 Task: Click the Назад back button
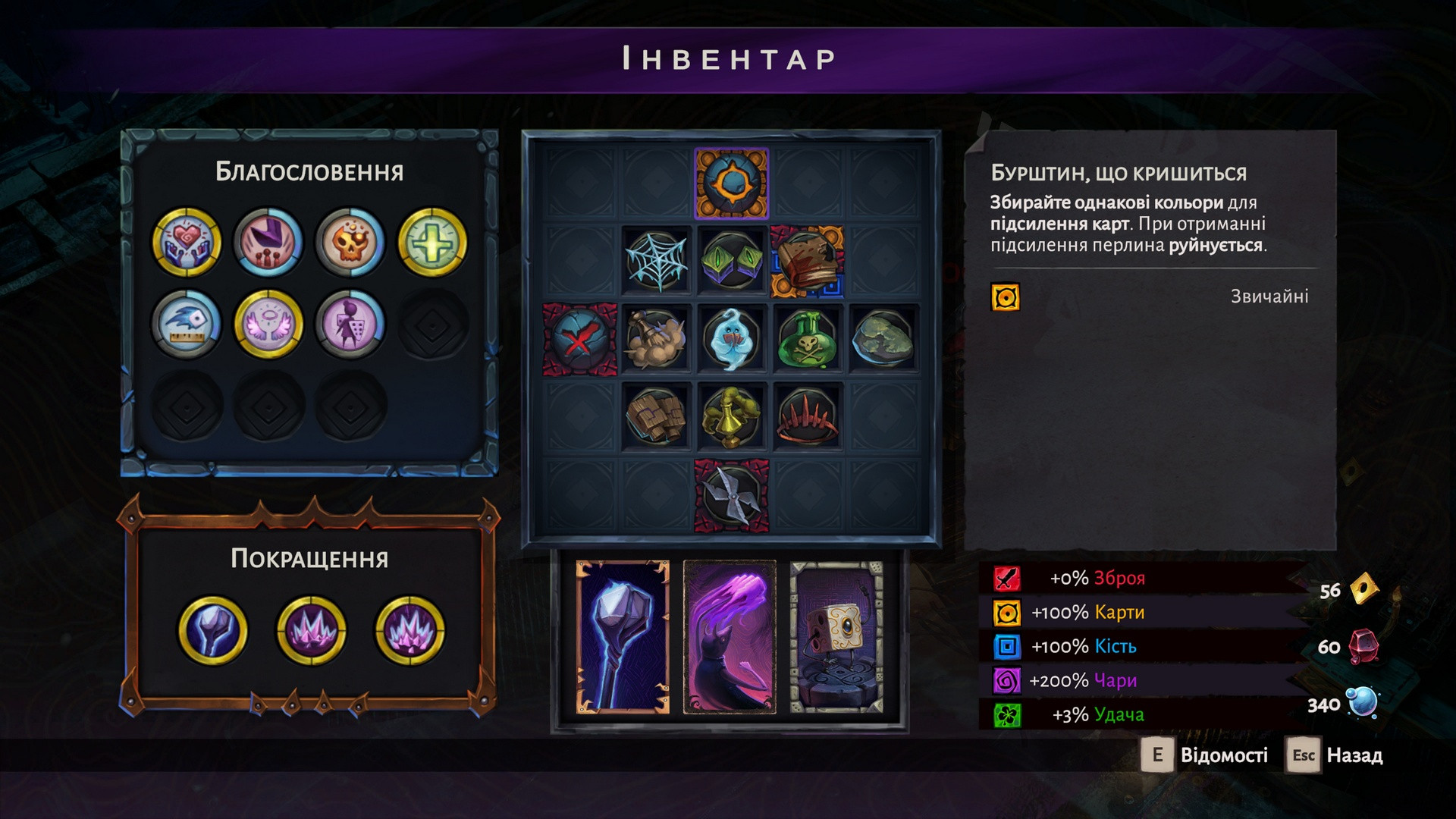1335,755
